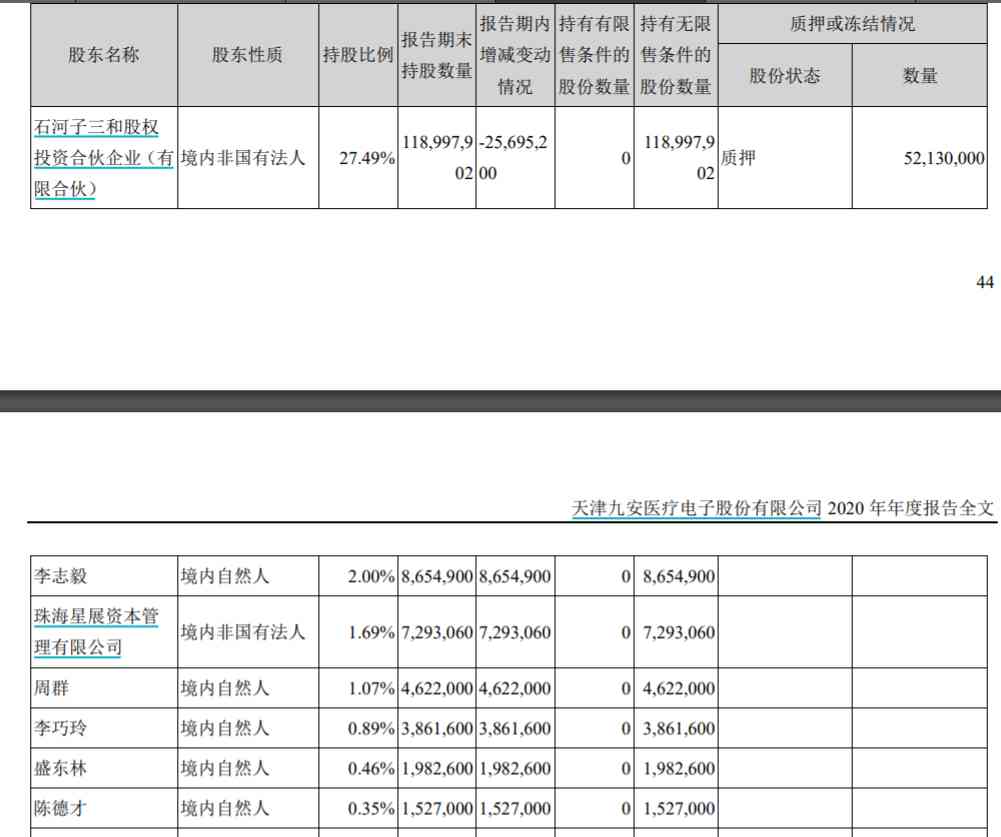Screen dimensions: 1001x837
Task: Select the 盛东林 shareholder name
Action: (61, 768)
